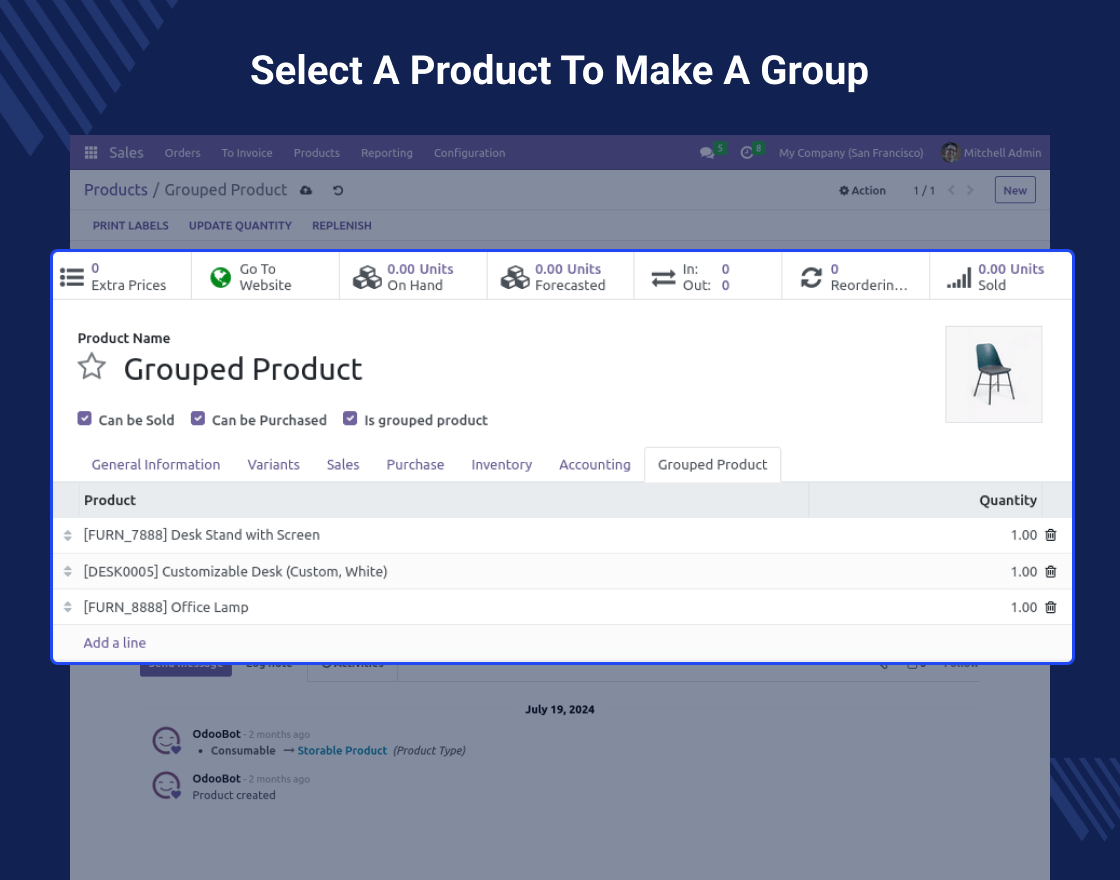Select the Grouped Product tab
1120x880 pixels.
[712, 464]
